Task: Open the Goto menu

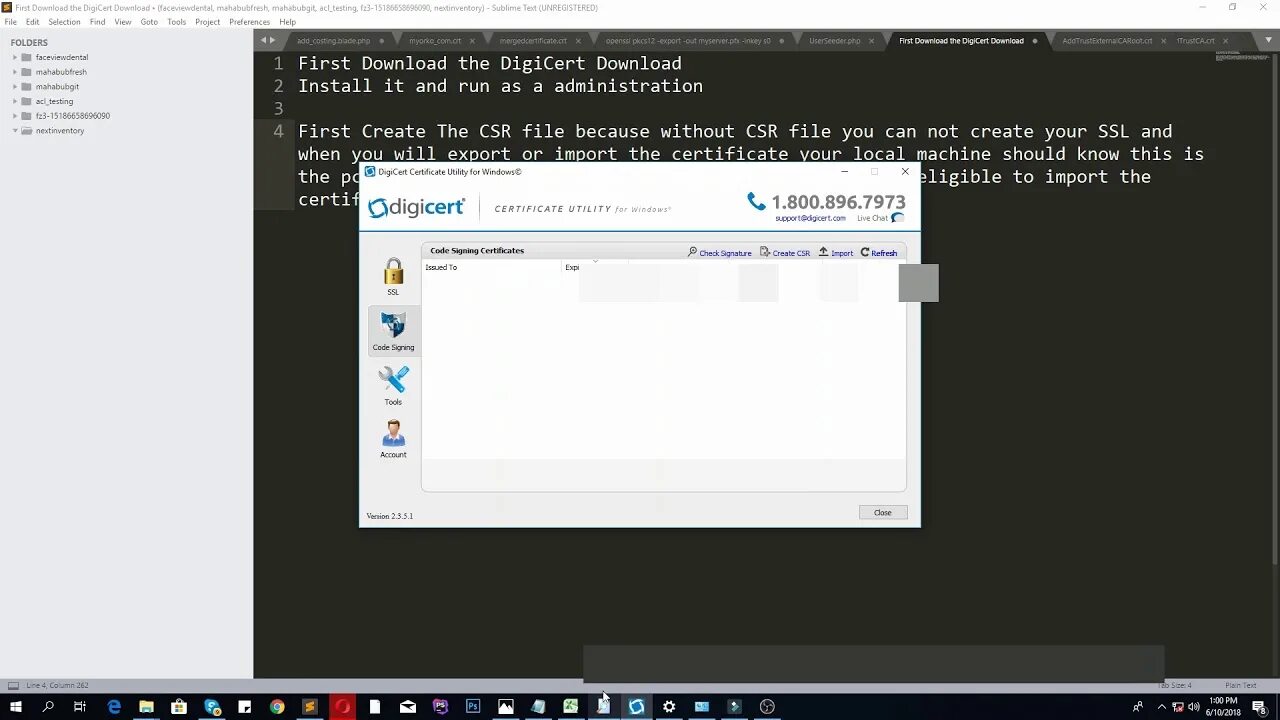Action: (149, 22)
